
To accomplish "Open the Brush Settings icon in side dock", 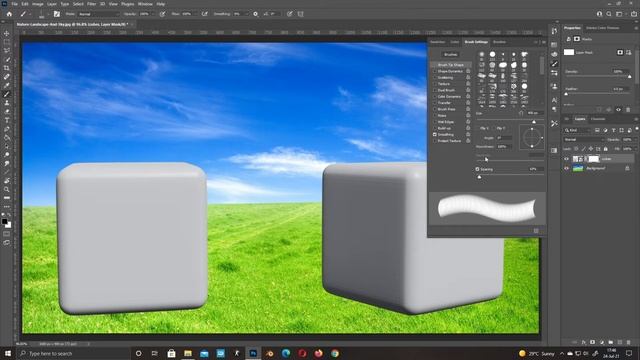I will (x=554, y=64).
